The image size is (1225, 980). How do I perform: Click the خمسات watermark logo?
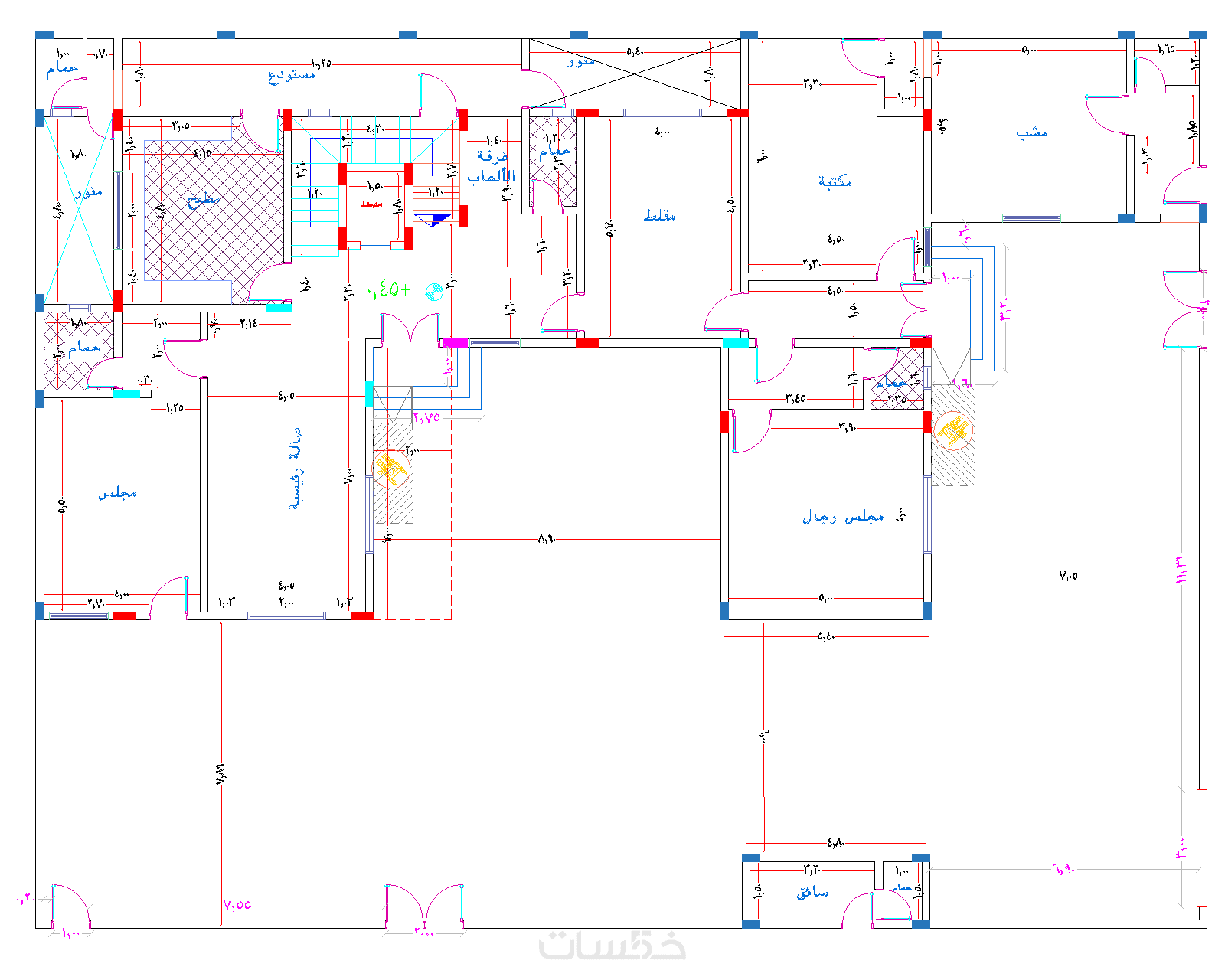tap(612, 946)
